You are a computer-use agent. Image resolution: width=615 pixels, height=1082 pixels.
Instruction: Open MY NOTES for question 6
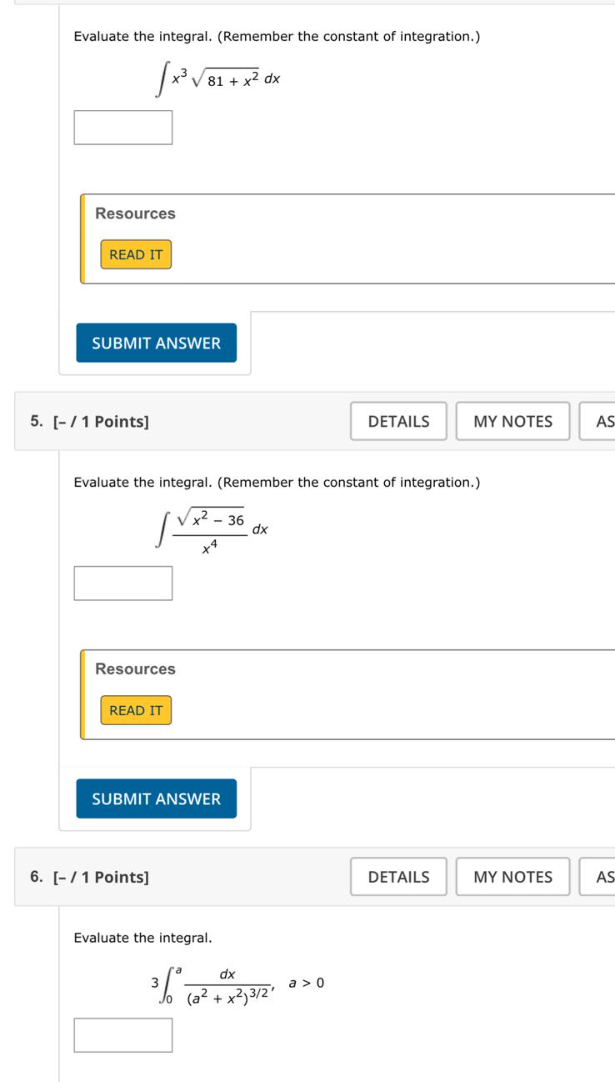pos(512,877)
